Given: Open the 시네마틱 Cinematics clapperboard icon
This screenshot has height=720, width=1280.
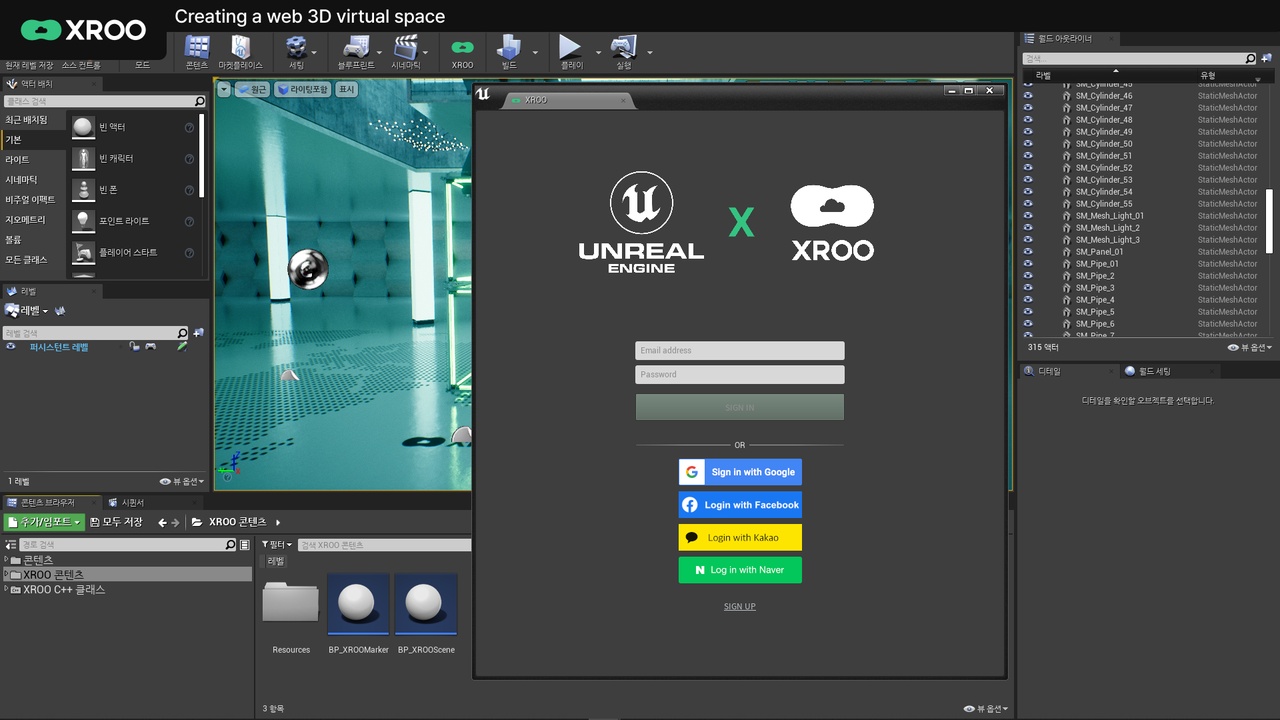Looking at the screenshot, I should coord(405,47).
